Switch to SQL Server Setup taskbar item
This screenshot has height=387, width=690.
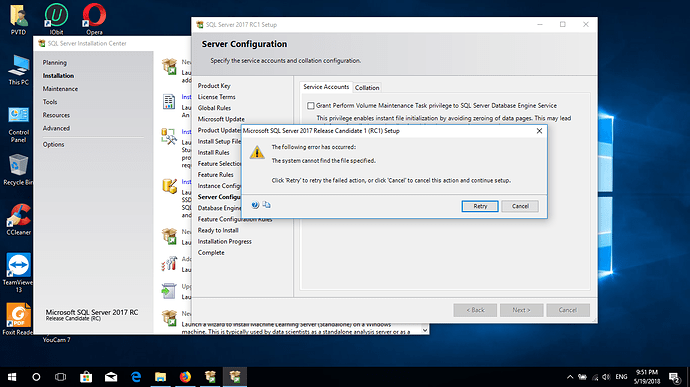click(x=235, y=377)
